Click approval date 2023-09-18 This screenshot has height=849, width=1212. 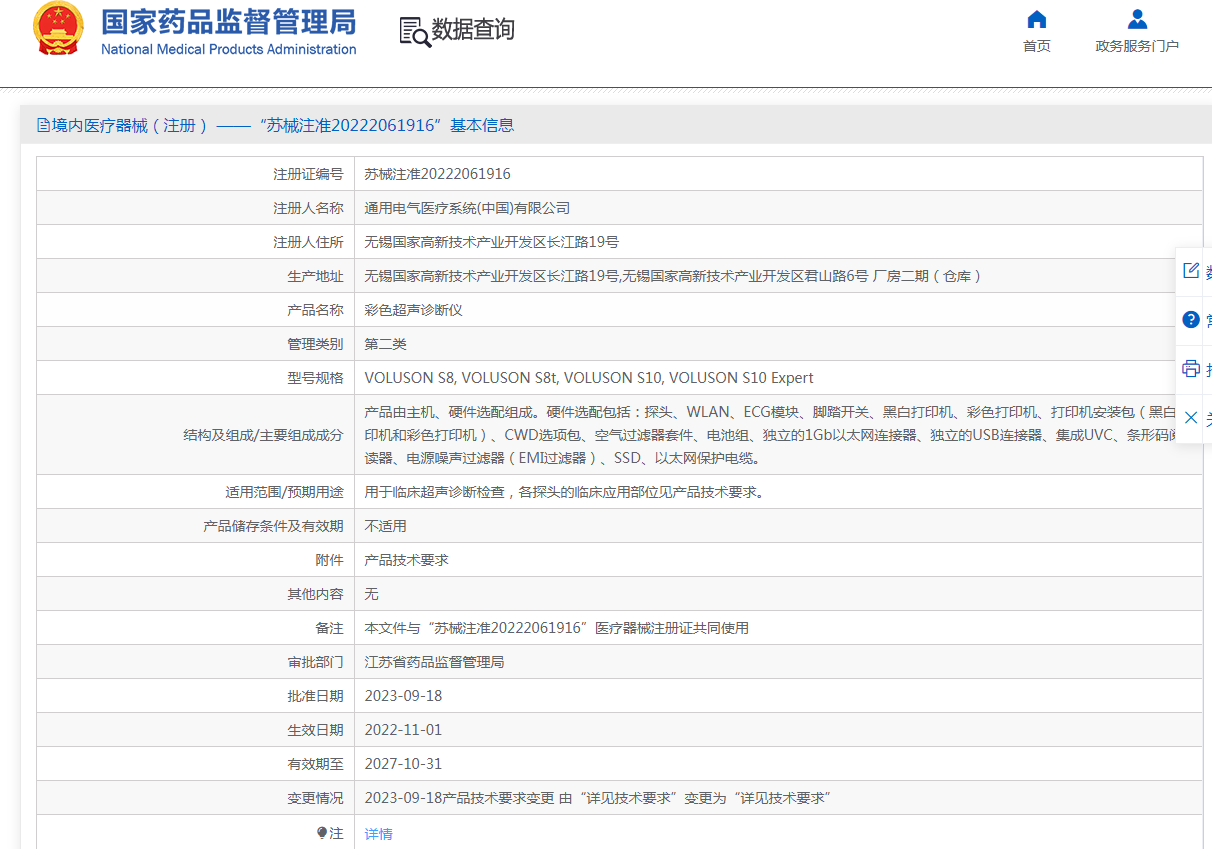(403, 696)
